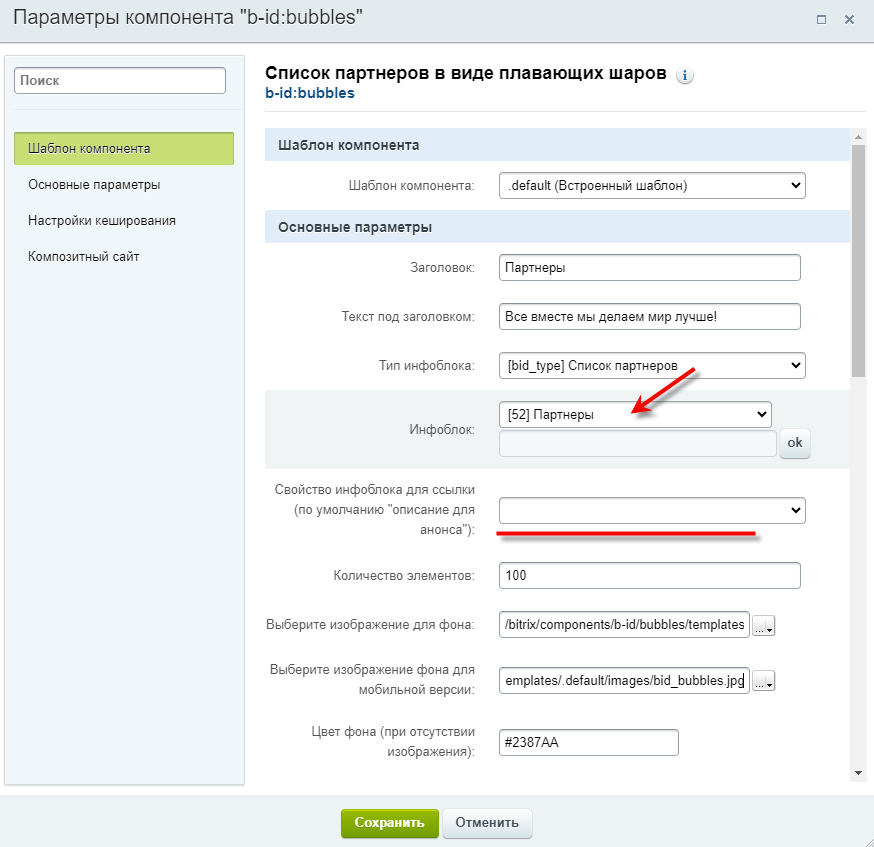Click the info icon beside the component title
This screenshot has height=847, width=874.
tap(684, 75)
